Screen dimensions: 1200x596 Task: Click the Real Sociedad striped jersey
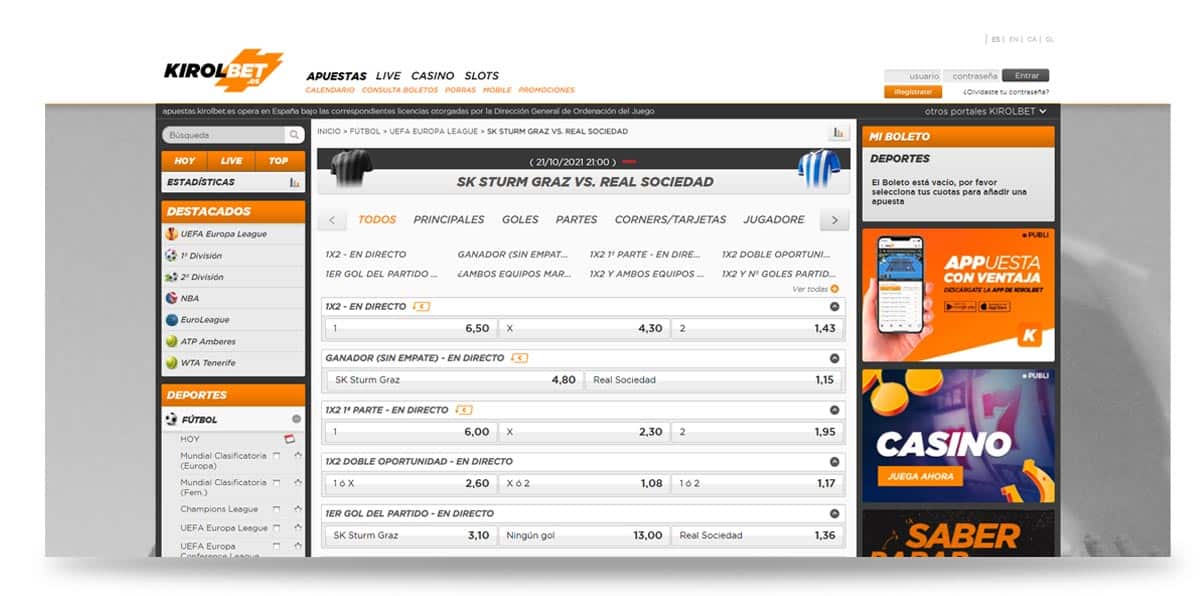(x=817, y=168)
